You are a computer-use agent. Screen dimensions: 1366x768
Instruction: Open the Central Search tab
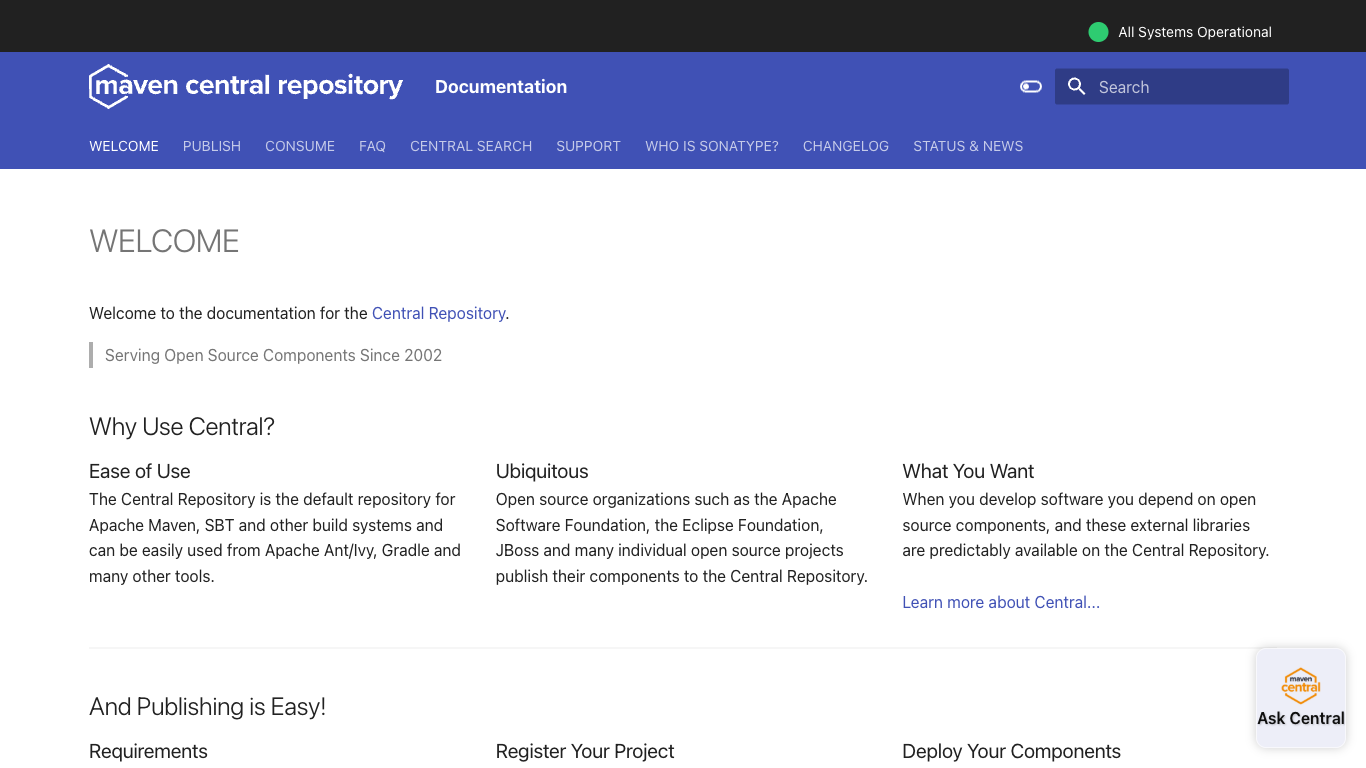click(471, 146)
